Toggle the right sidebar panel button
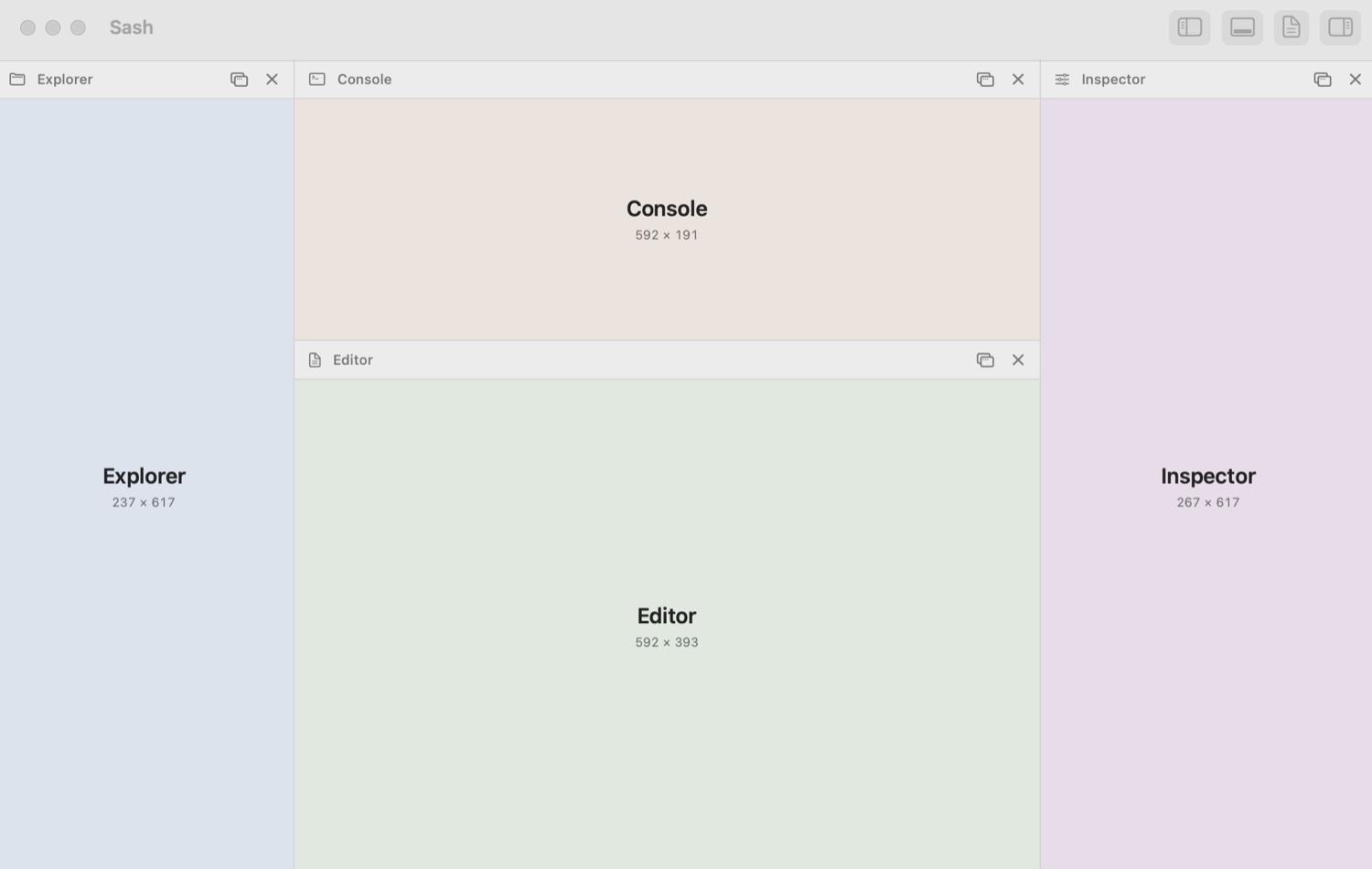The height and width of the screenshot is (869, 1372). [1340, 27]
